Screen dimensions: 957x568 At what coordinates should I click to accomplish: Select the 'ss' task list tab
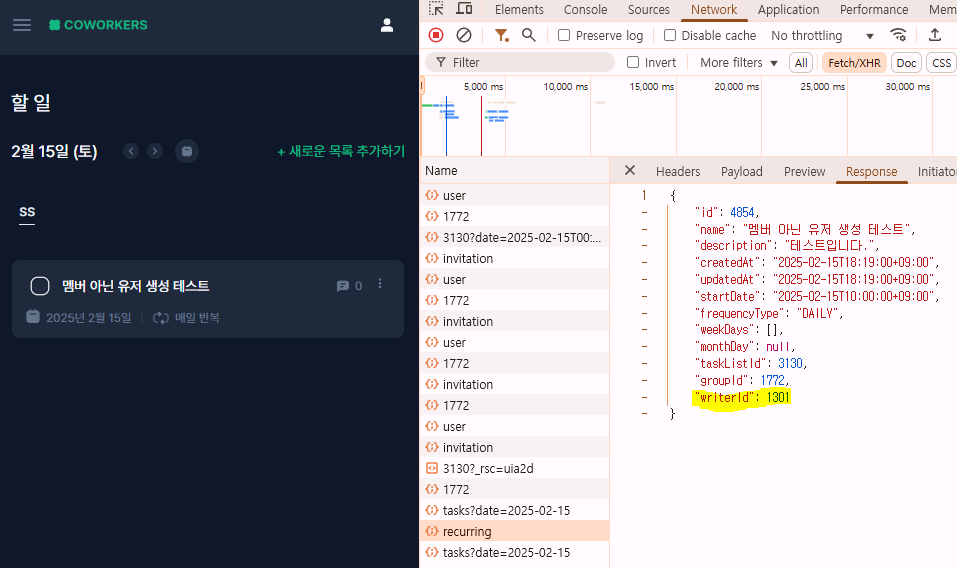click(27, 212)
